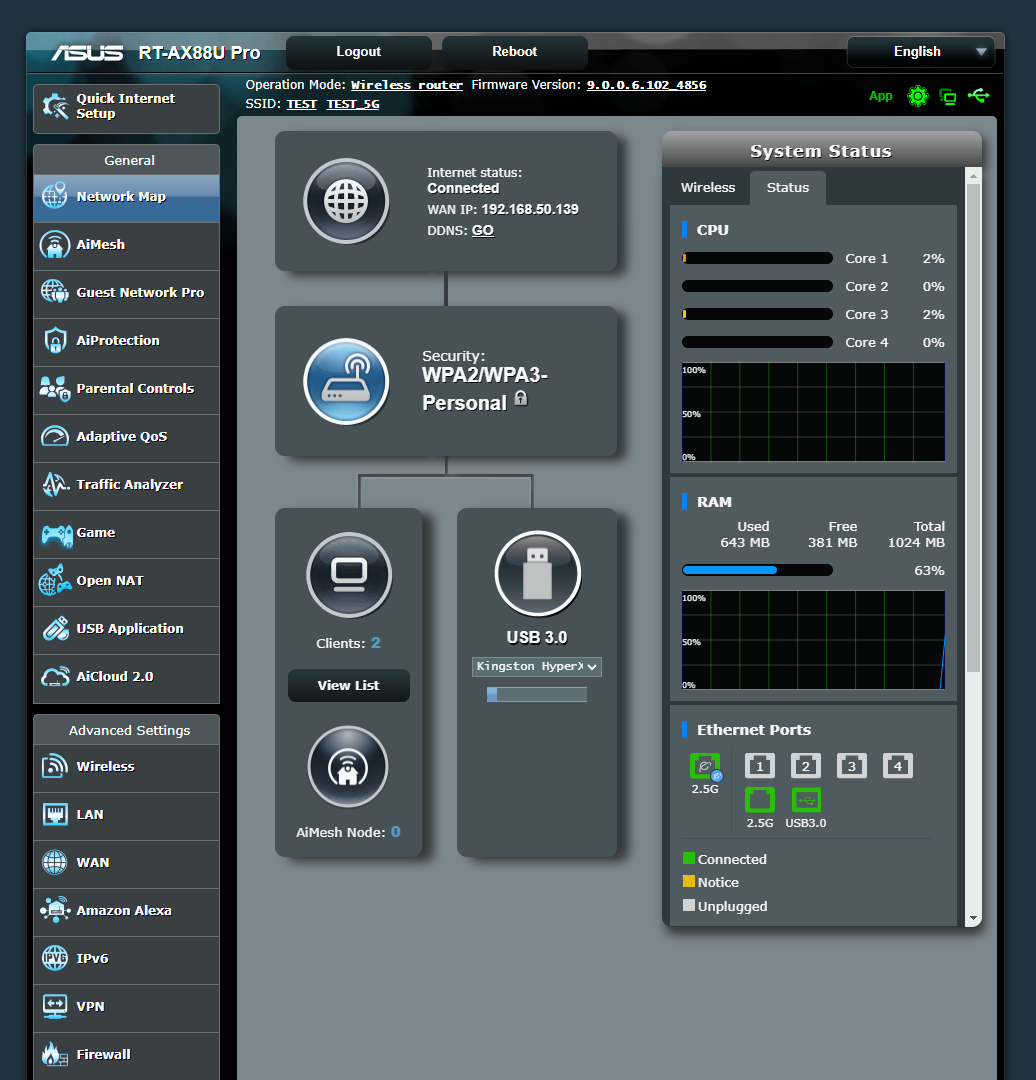Go to AiCloud 2.0 menu

126,678
